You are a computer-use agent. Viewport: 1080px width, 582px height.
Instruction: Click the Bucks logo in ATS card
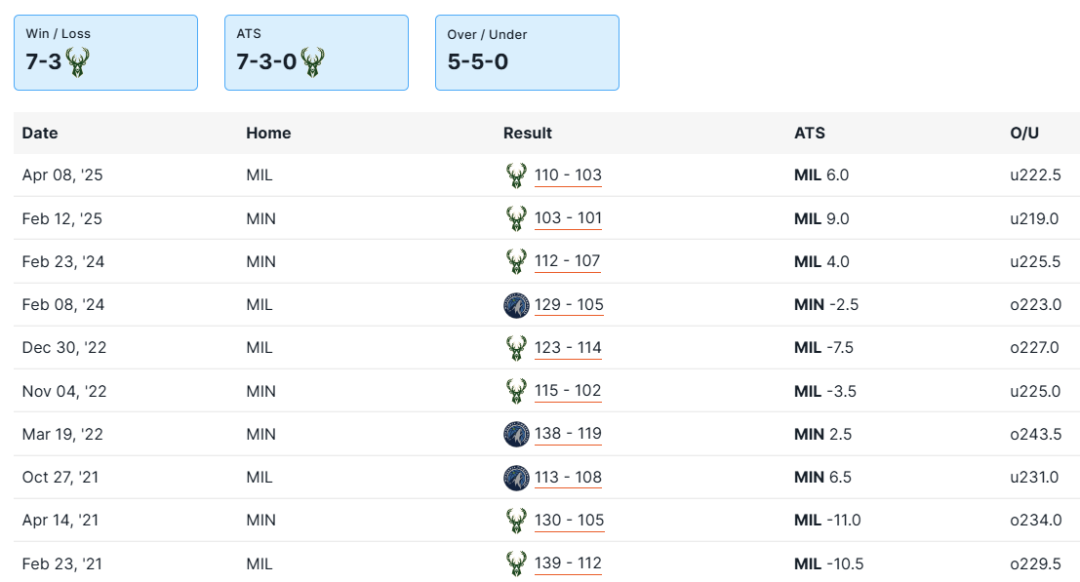(x=311, y=62)
